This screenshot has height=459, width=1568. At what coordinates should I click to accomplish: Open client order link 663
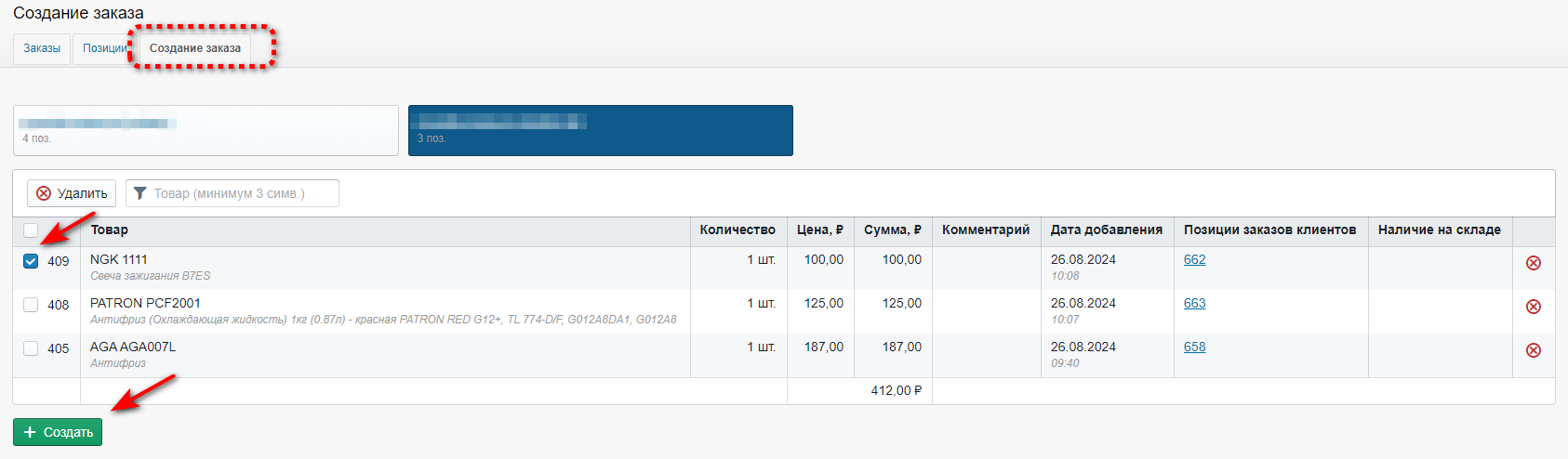(1194, 303)
